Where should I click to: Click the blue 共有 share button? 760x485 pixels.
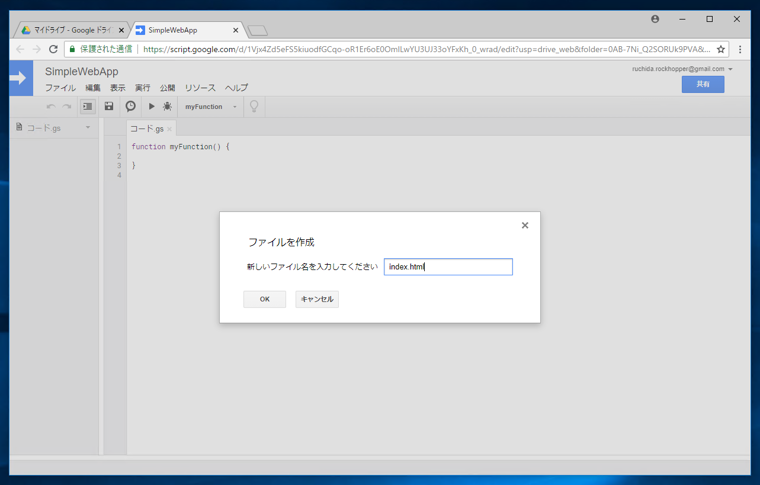703,84
